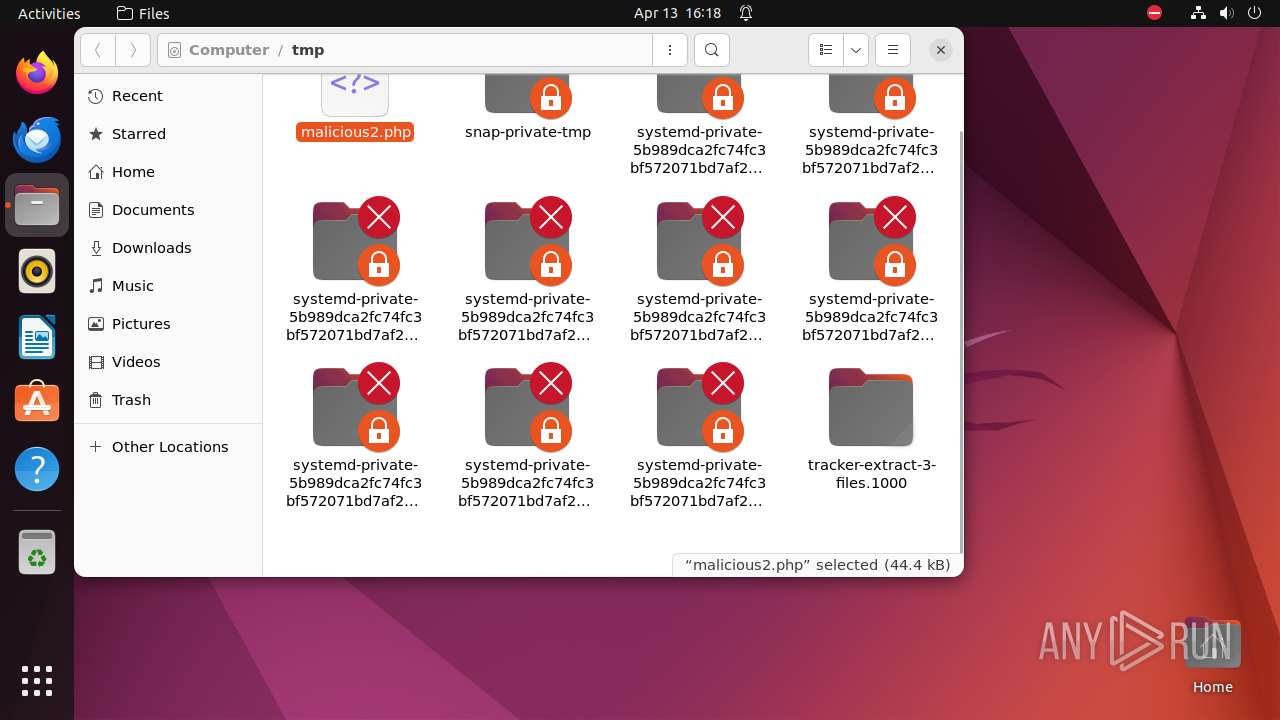The height and width of the screenshot is (720, 1280).
Task: Switch to list view layout
Action: 825,50
